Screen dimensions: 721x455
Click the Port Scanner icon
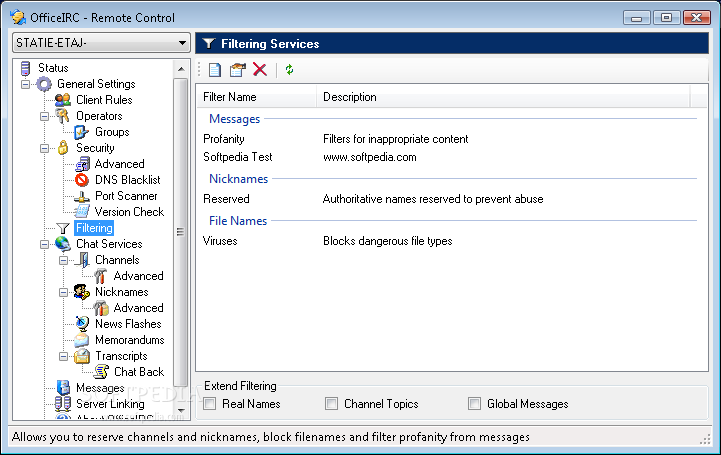(x=82, y=196)
